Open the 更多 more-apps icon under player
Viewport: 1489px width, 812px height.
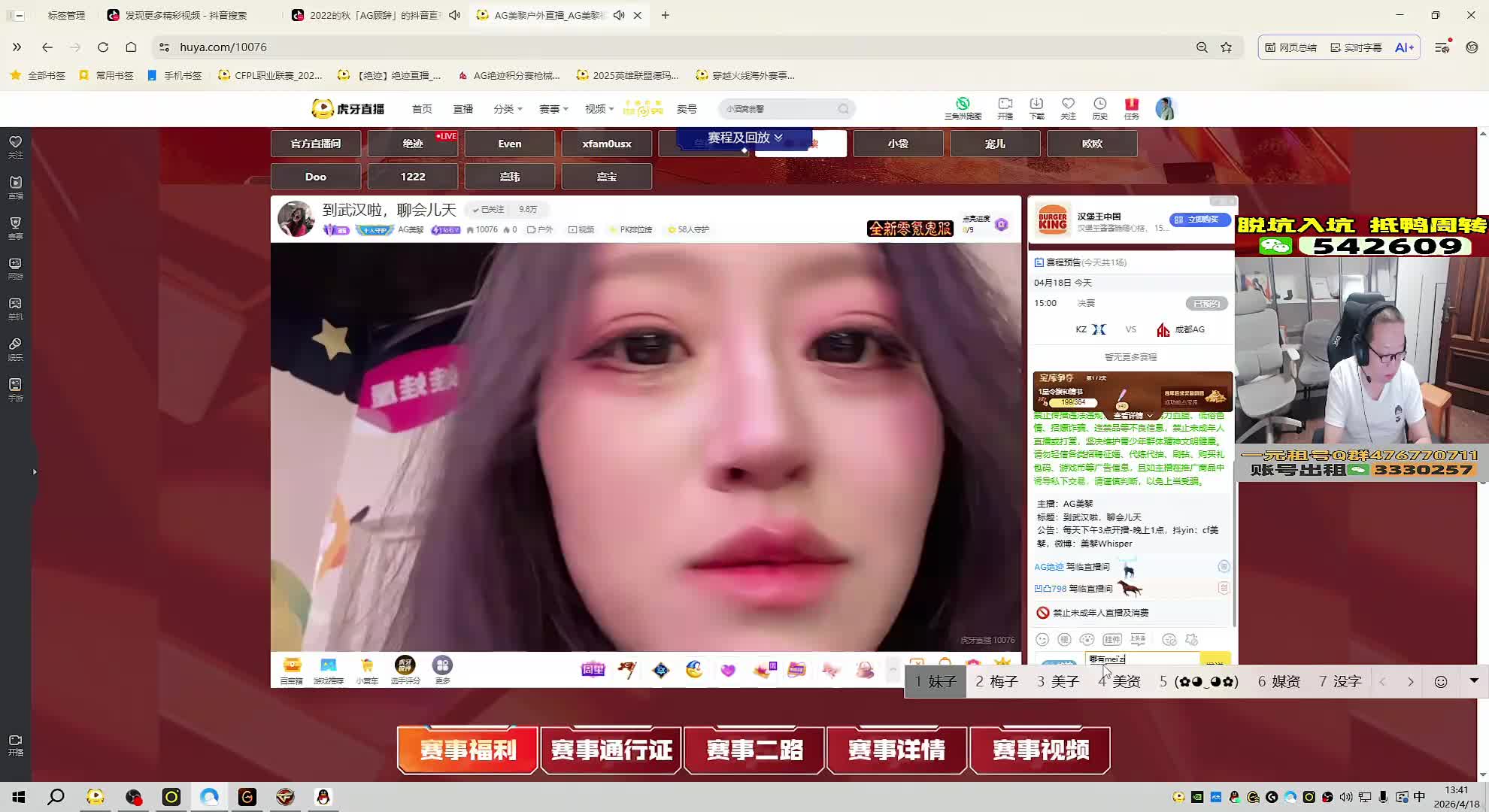coord(442,668)
